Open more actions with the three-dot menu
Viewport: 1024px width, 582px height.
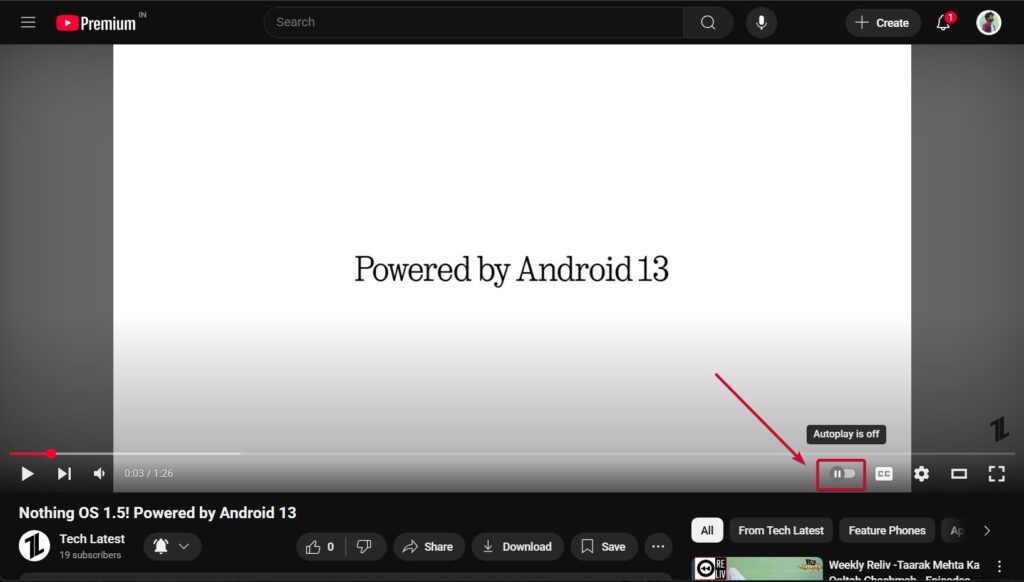pos(658,546)
